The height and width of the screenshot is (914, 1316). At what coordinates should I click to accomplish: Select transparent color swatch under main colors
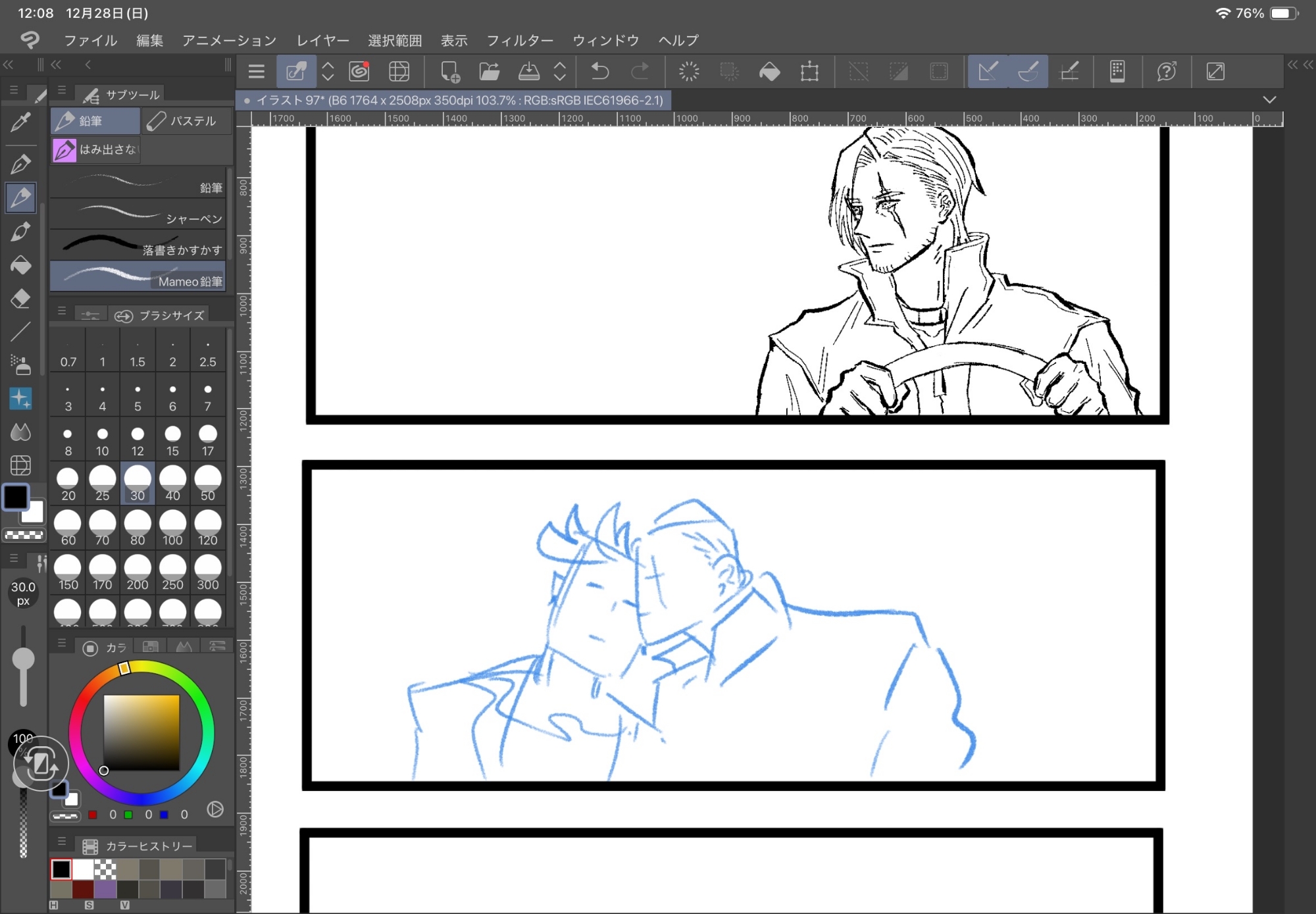click(24, 535)
